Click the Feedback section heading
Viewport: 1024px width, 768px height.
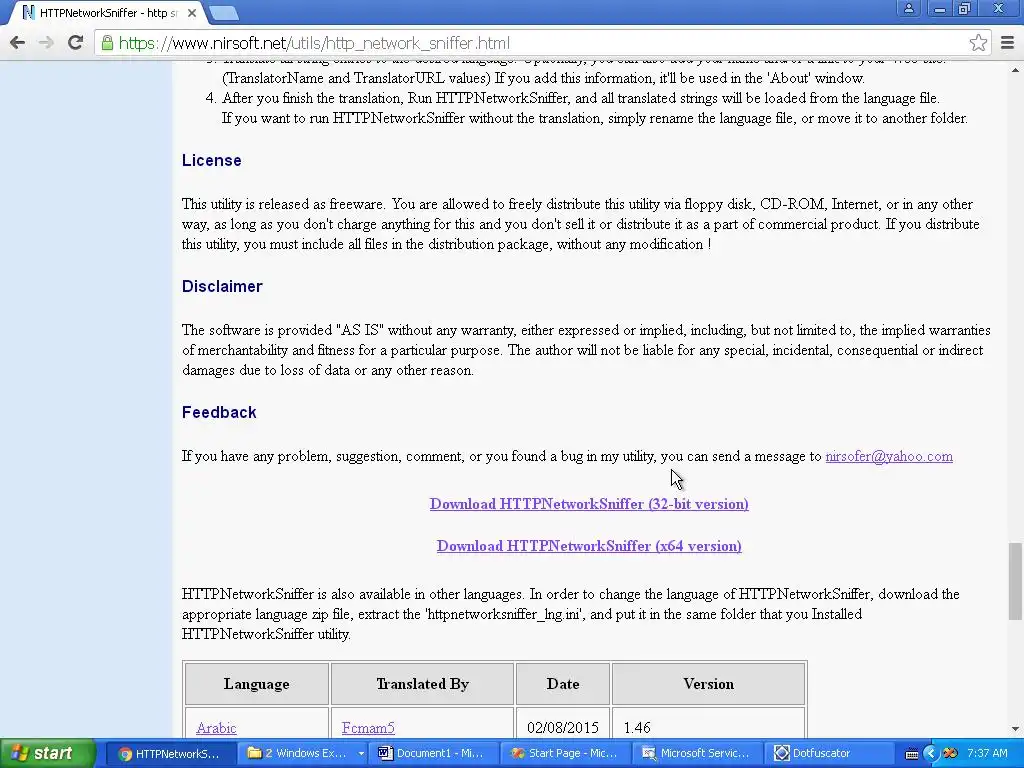click(x=219, y=413)
